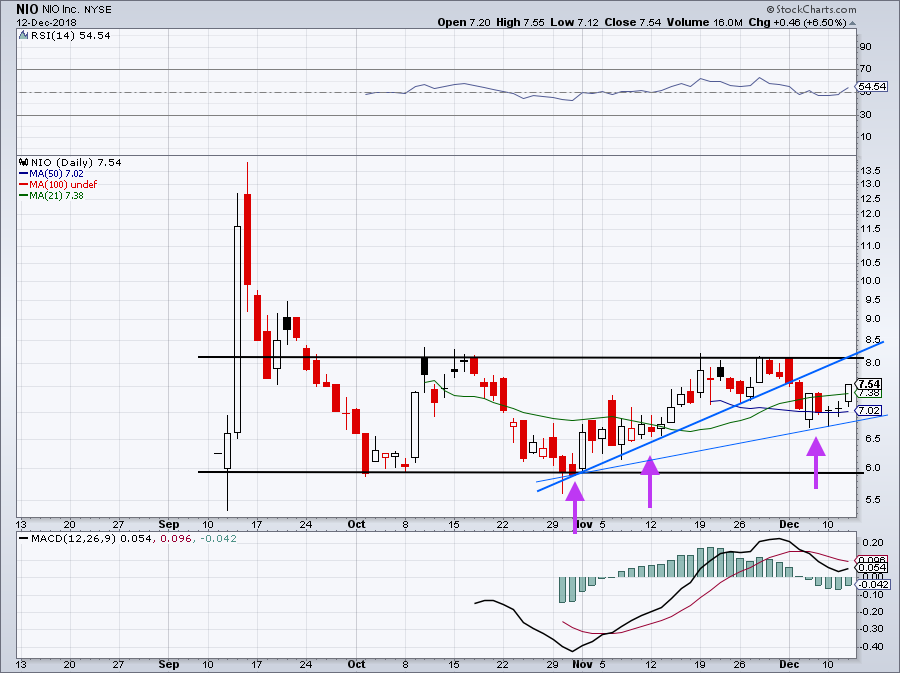Click the up-triangle icon after Chg
Screen dimensions: 900x673
pyautogui.click(x=852, y=24)
